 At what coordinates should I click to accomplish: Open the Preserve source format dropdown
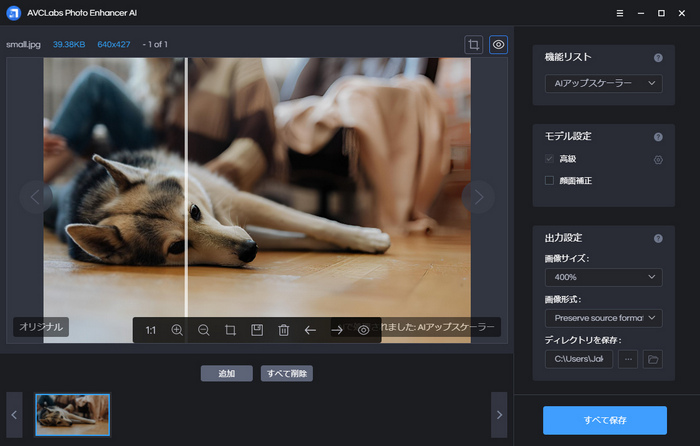(604, 318)
